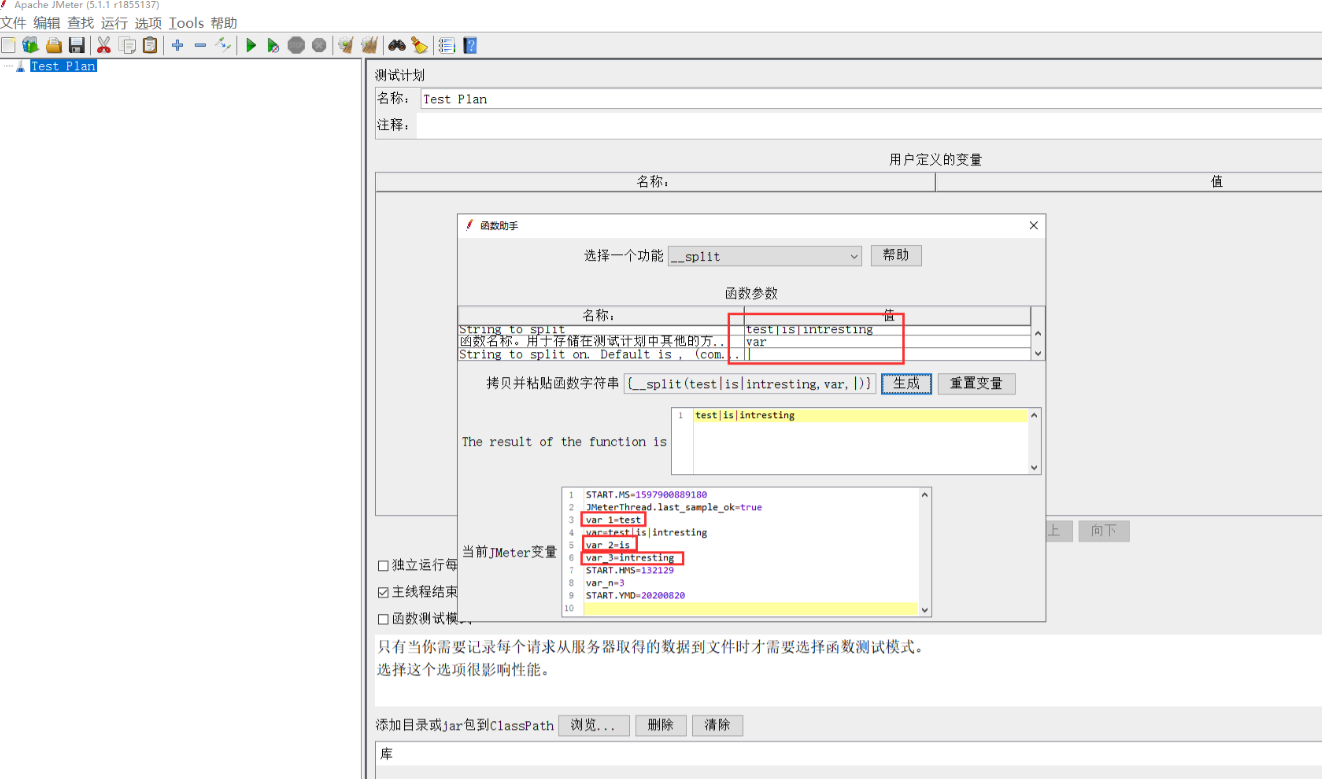Click the line var_1=test in variables list
Screen dimensions: 1322x779
(x=614, y=520)
